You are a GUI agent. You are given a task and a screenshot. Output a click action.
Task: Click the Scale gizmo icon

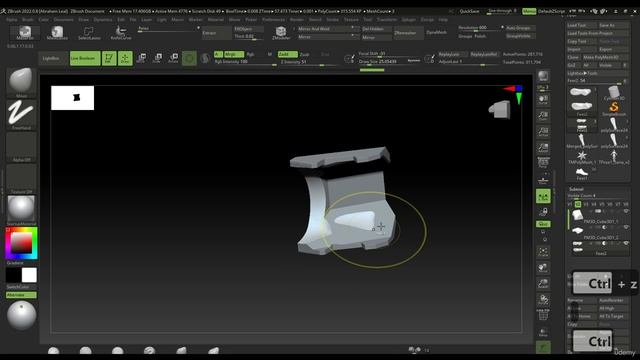[x=158, y=58]
